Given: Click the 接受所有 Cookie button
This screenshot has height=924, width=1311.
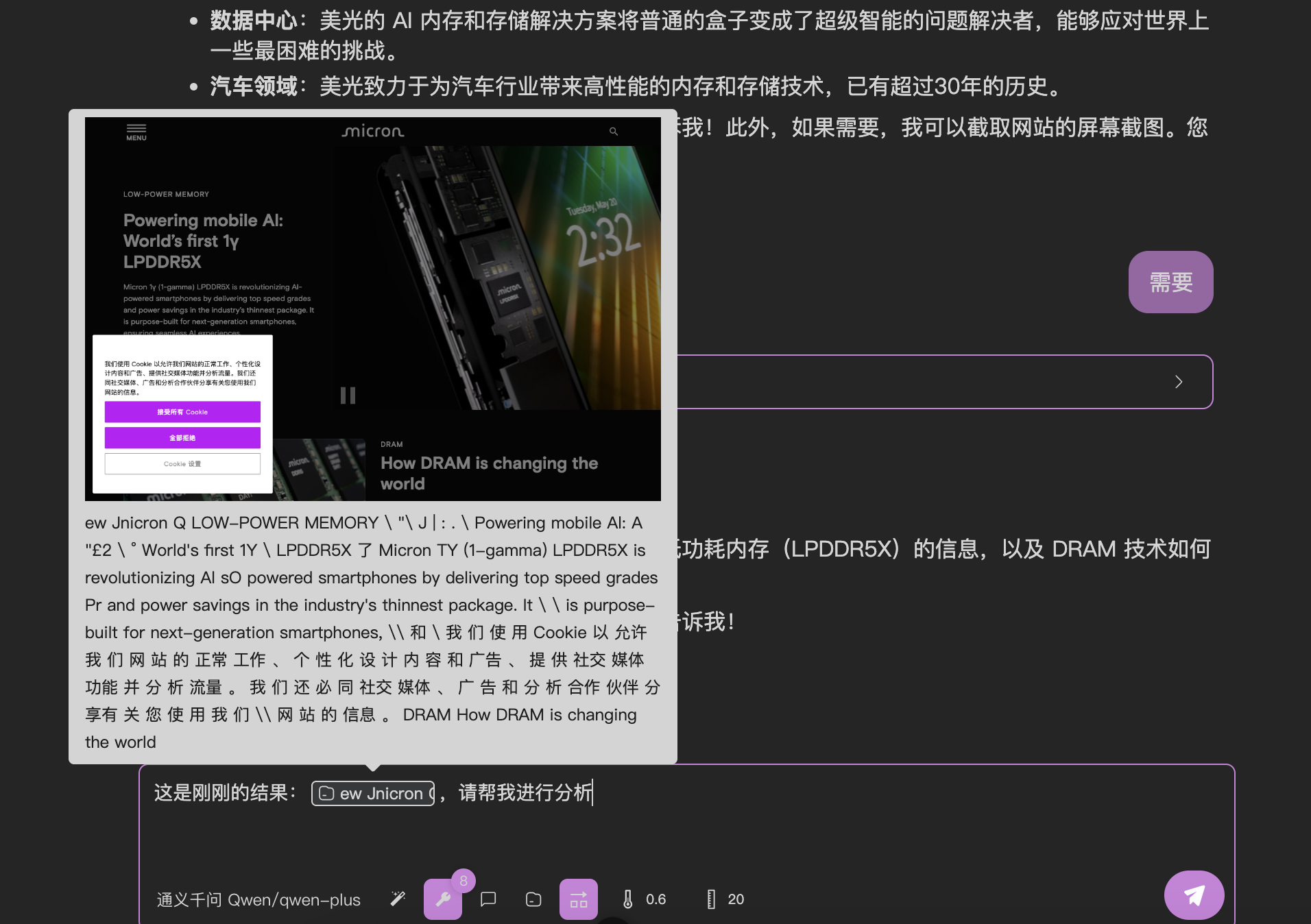Looking at the screenshot, I should click(182, 412).
